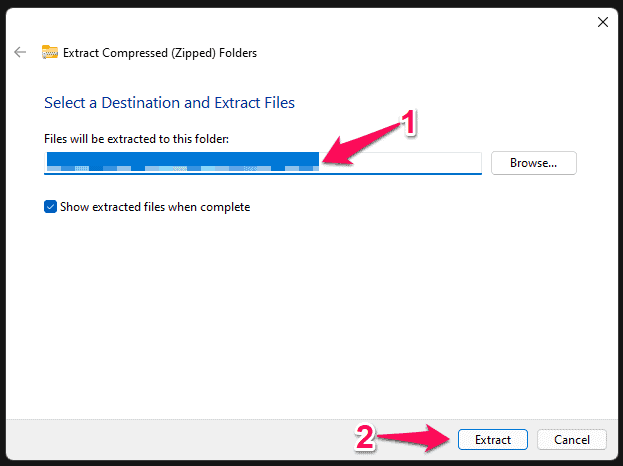The image size is (623, 466).
Task: Click the zipped folder icon in the title
Action: (x=49, y=52)
